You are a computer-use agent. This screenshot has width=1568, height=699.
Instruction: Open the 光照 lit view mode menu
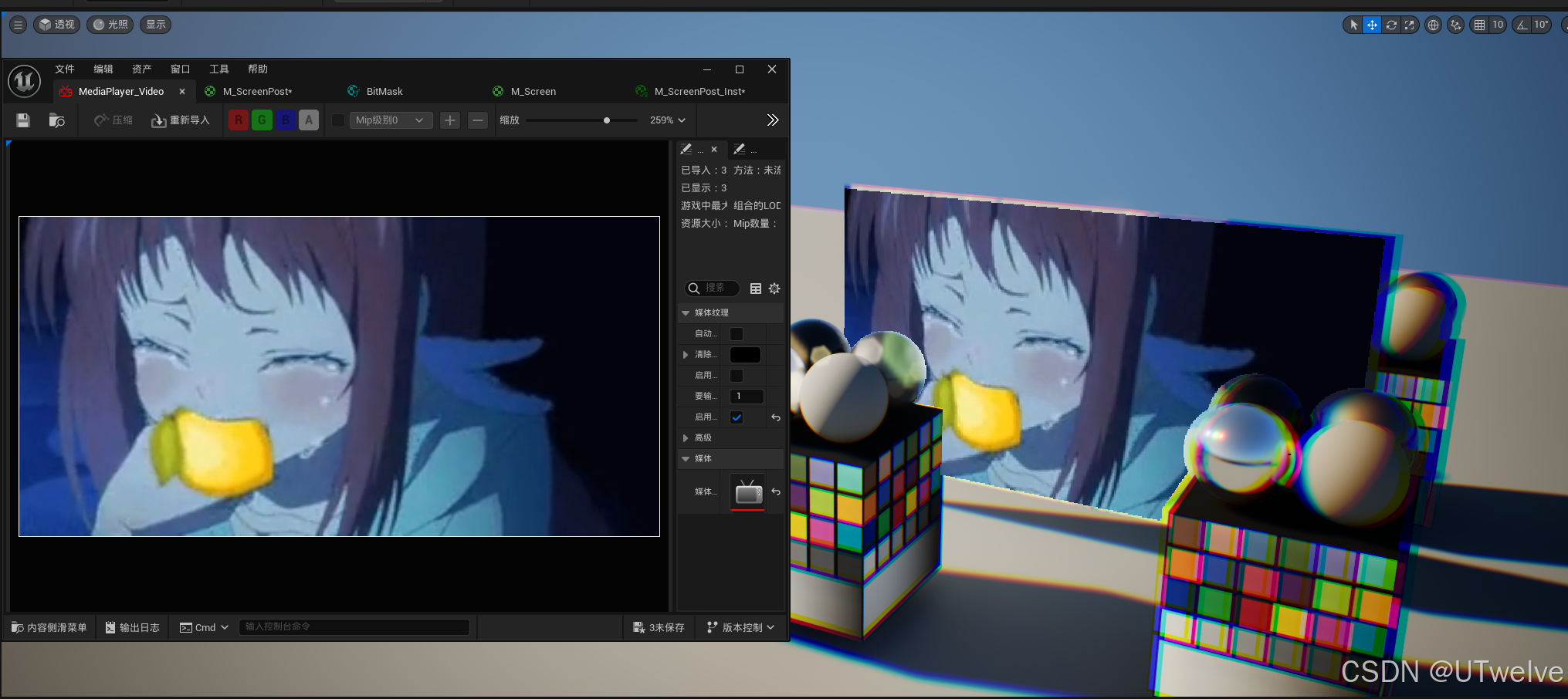coord(110,25)
